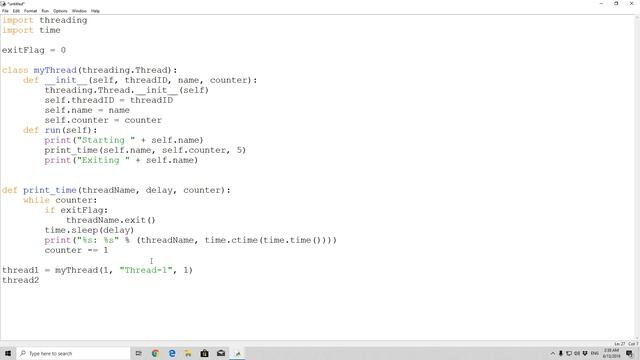Click 'import threading' on the first line

(x=44, y=20)
